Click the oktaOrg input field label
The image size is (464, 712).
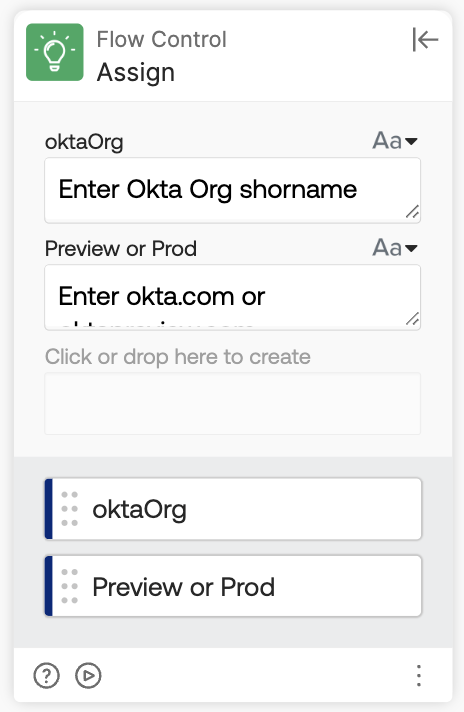(x=84, y=142)
